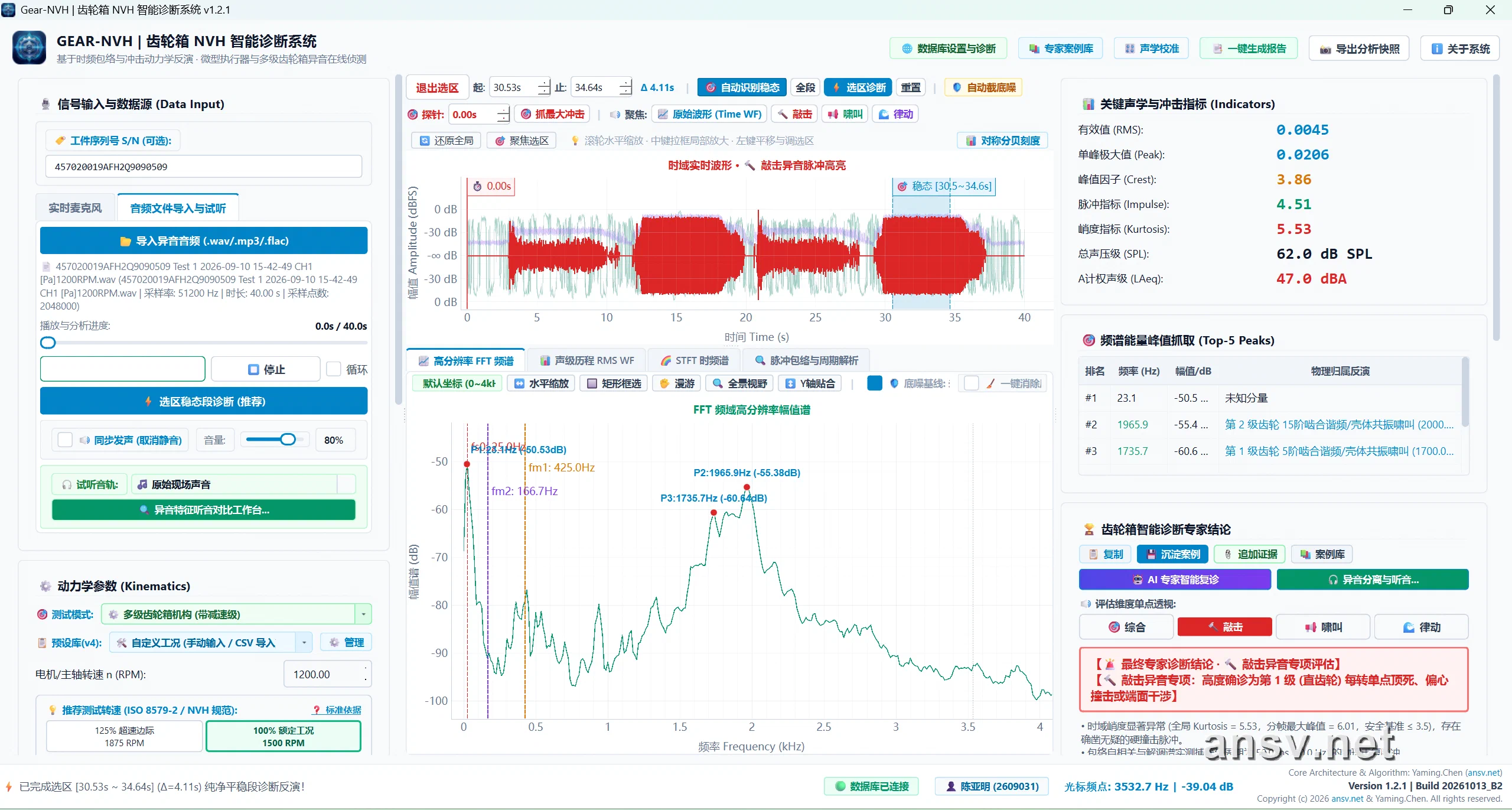Step the selection end time 34.64s spinner
This screenshot has width=1512, height=810.
tap(625, 87)
